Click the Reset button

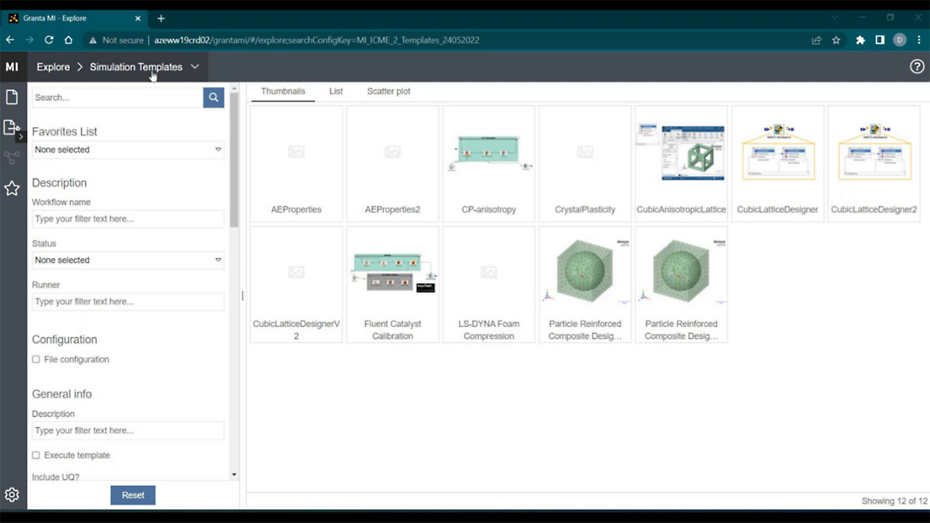pos(133,495)
